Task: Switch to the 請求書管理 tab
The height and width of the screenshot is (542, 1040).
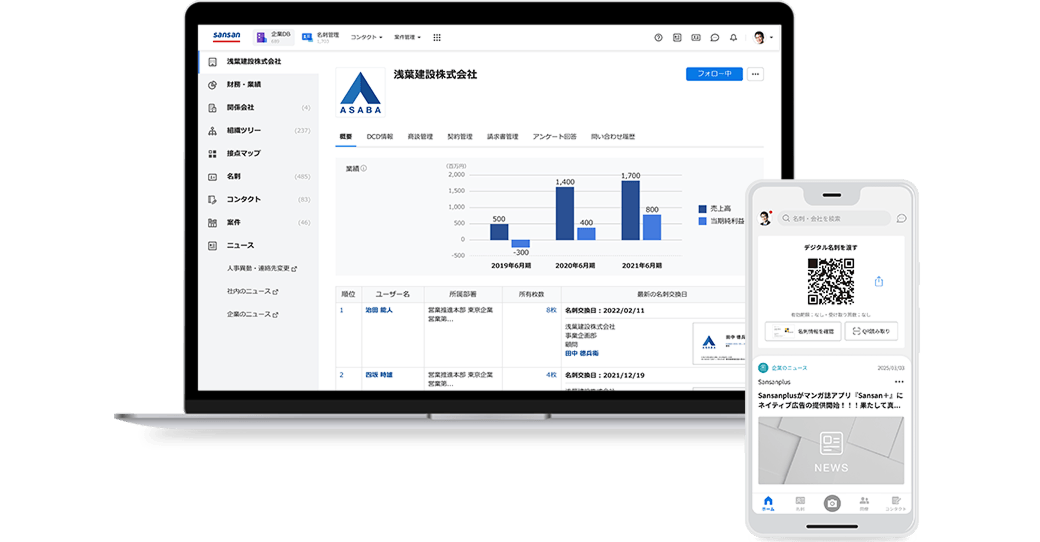Action: (x=502, y=137)
